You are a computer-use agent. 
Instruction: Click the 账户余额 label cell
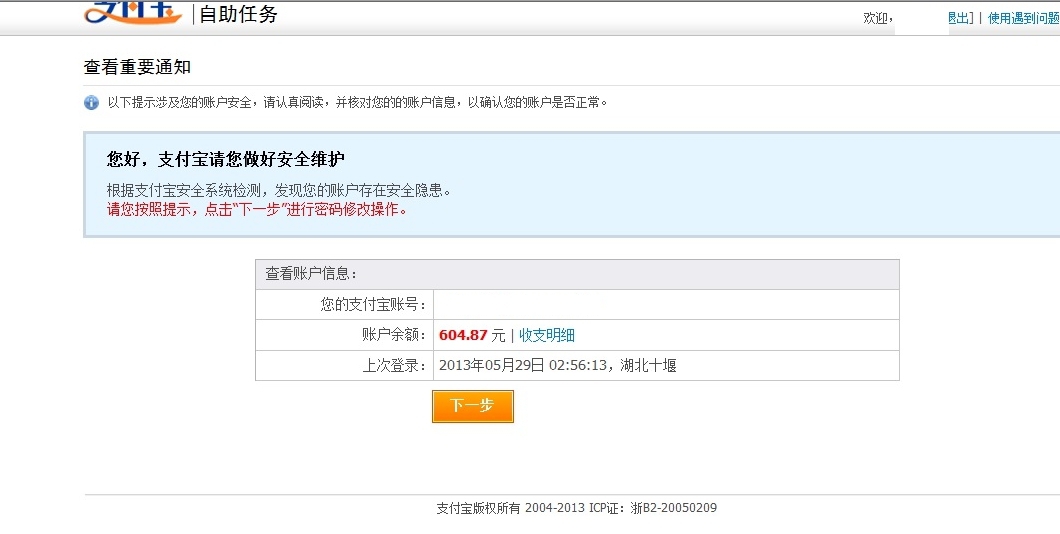[345, 335]
